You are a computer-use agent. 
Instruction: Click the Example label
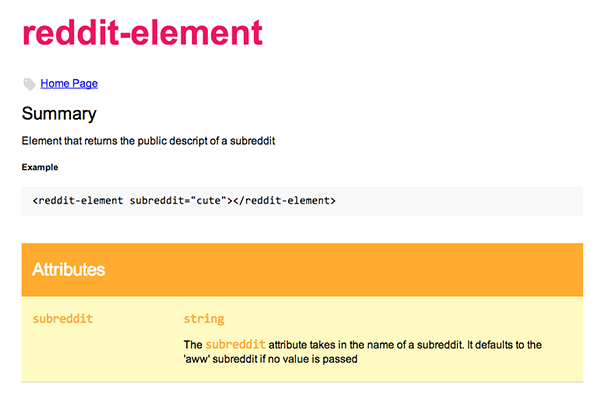click(40, 167)
